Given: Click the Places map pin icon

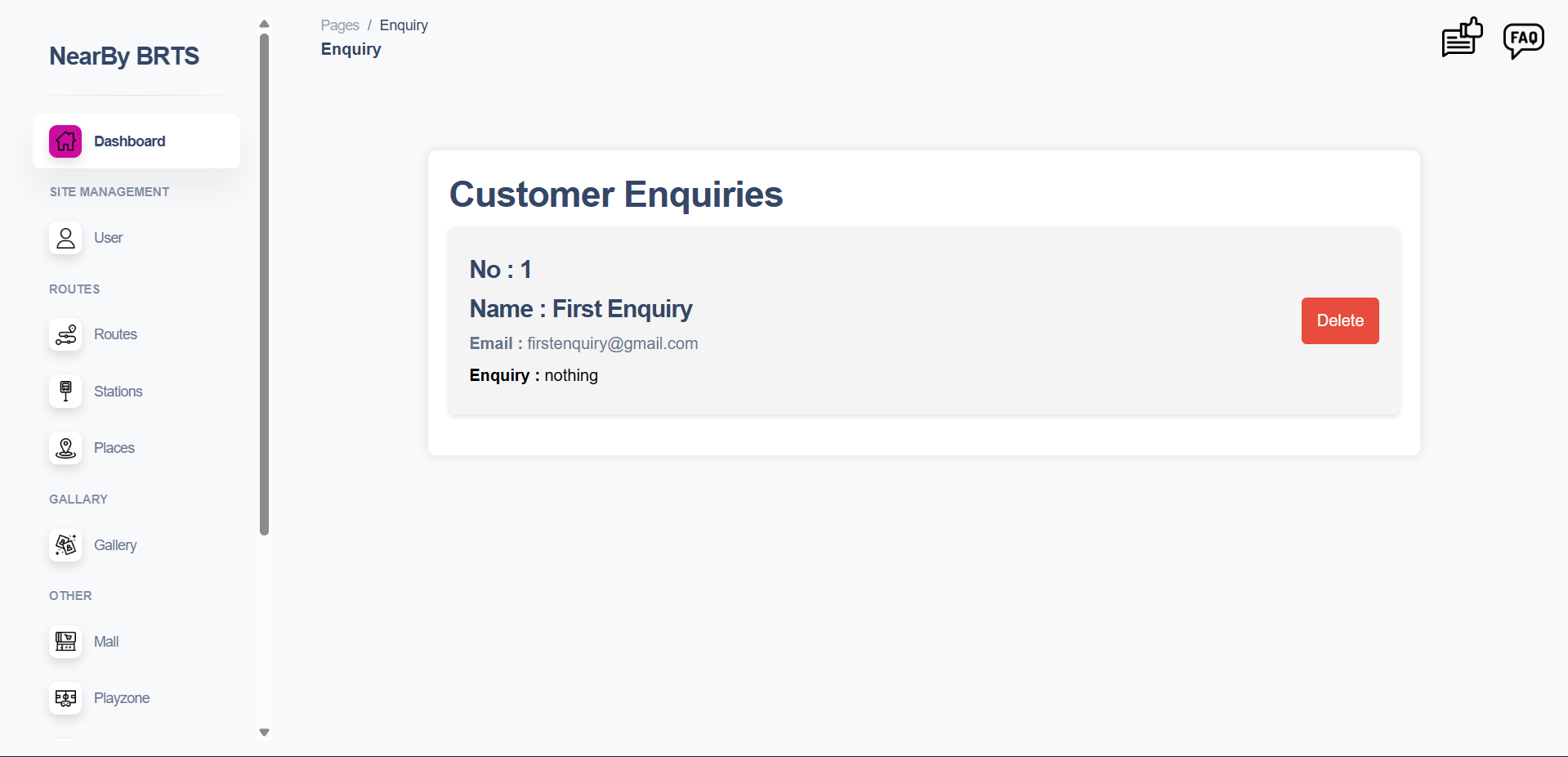Looking at the screenshot, I should tap(65, 448).
